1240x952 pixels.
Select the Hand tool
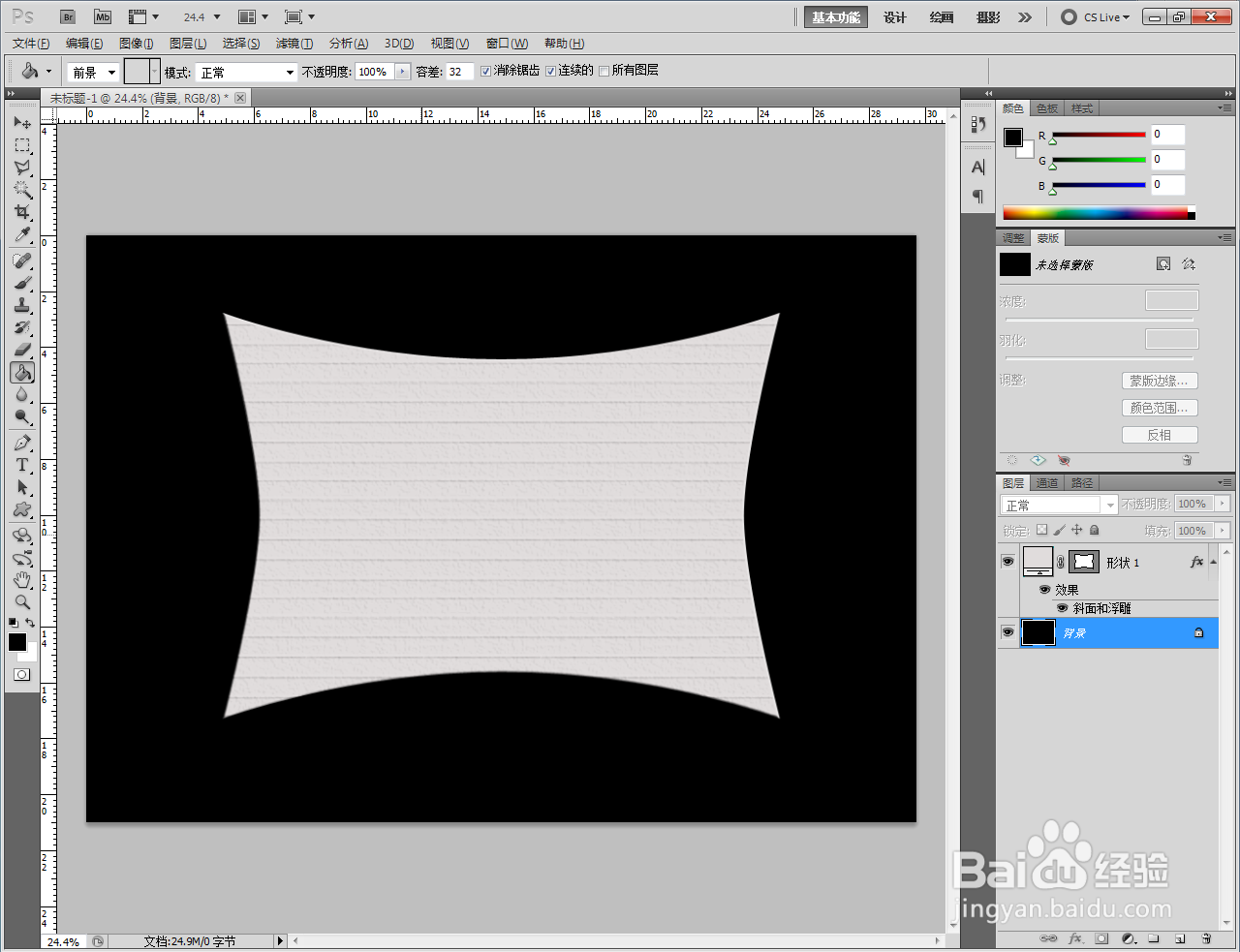point(22,580)
